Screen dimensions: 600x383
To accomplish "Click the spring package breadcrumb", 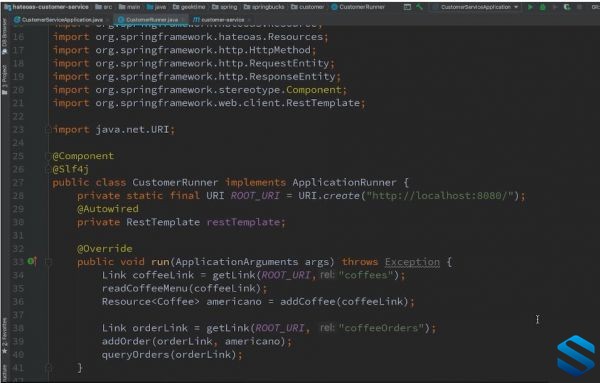I will [x=225, y=7].
